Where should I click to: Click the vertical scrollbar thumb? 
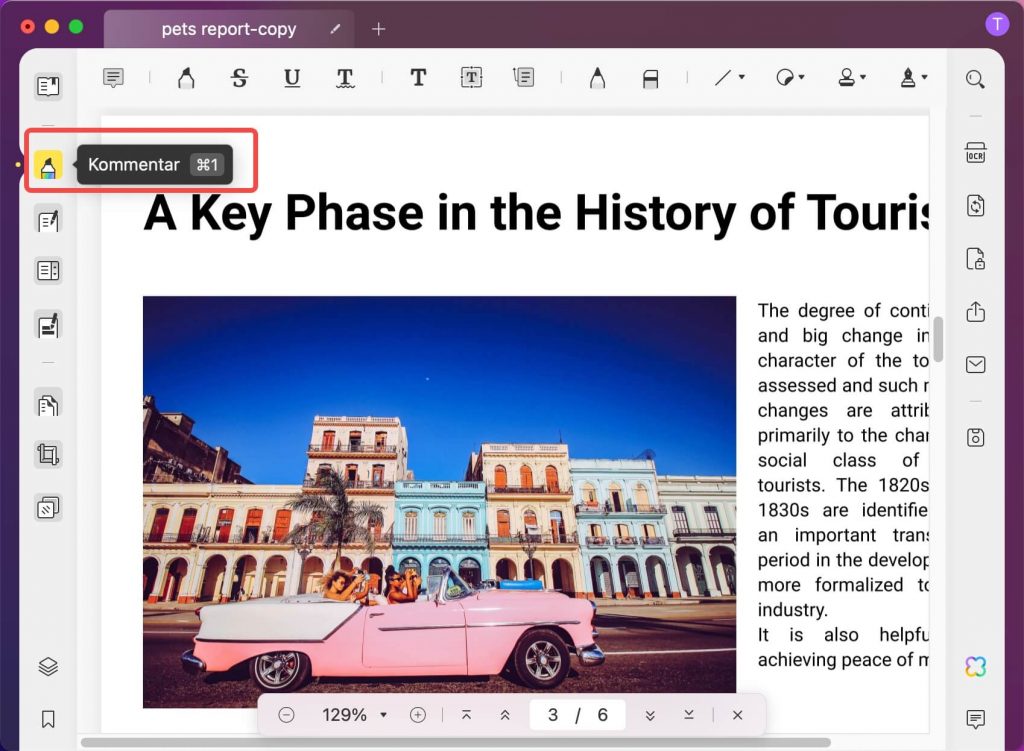click(938, 339)
